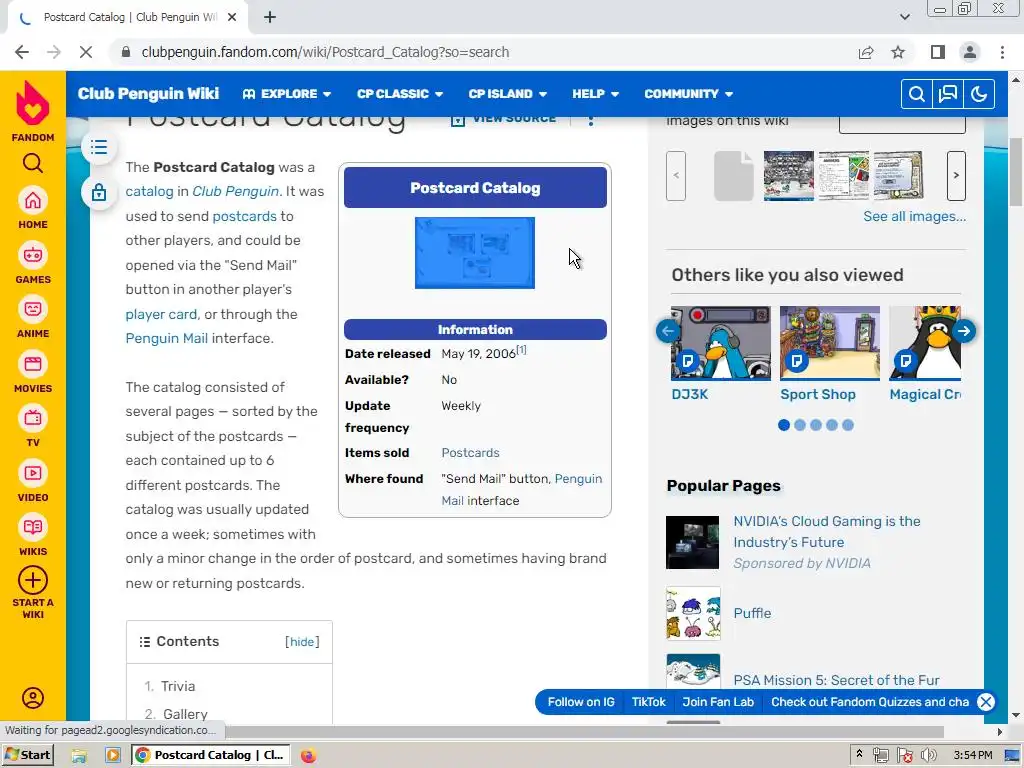Expand the COMMUNITY menu
The width and height of the screenshot is (1024, 768).
[688, 94]
